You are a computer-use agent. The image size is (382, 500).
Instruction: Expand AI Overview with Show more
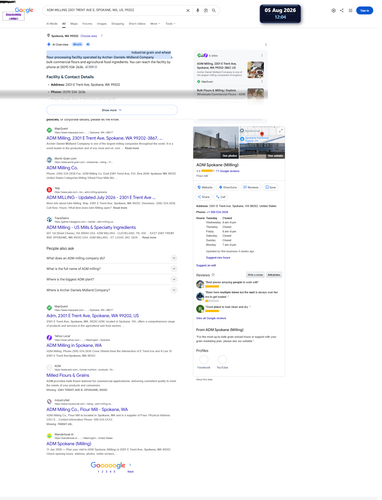click(x=112, y=110)
